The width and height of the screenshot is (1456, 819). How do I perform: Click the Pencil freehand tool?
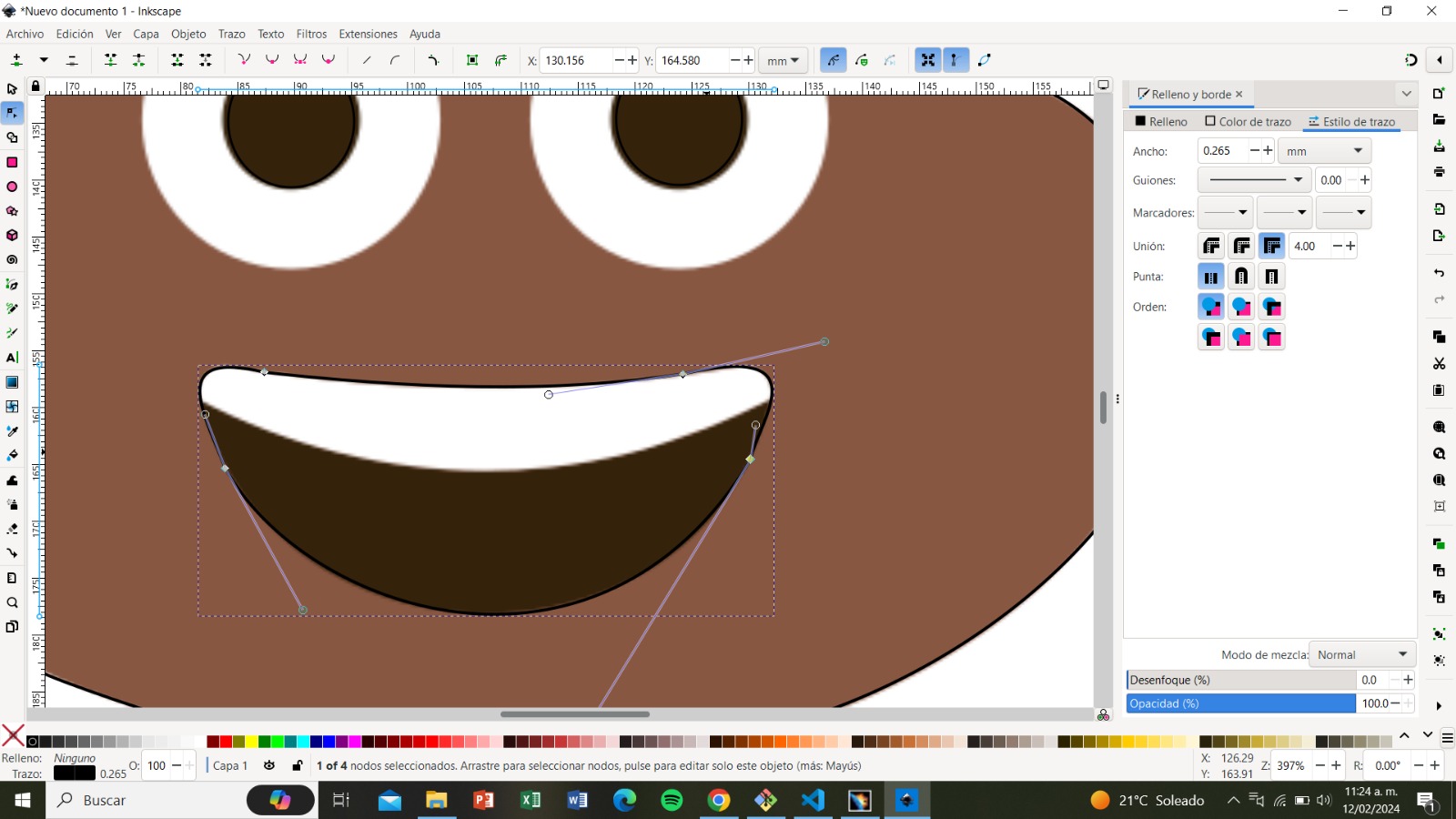tap(12, 308)
